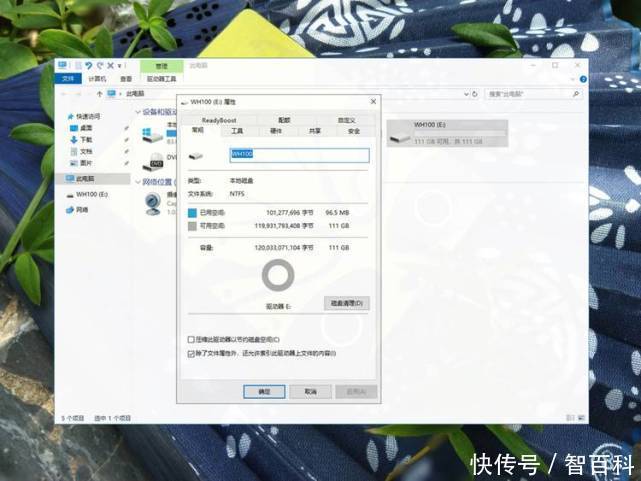Collapse the 设备和驱动器 group
The image size is (641, 481).
click(x=138, y=112)
